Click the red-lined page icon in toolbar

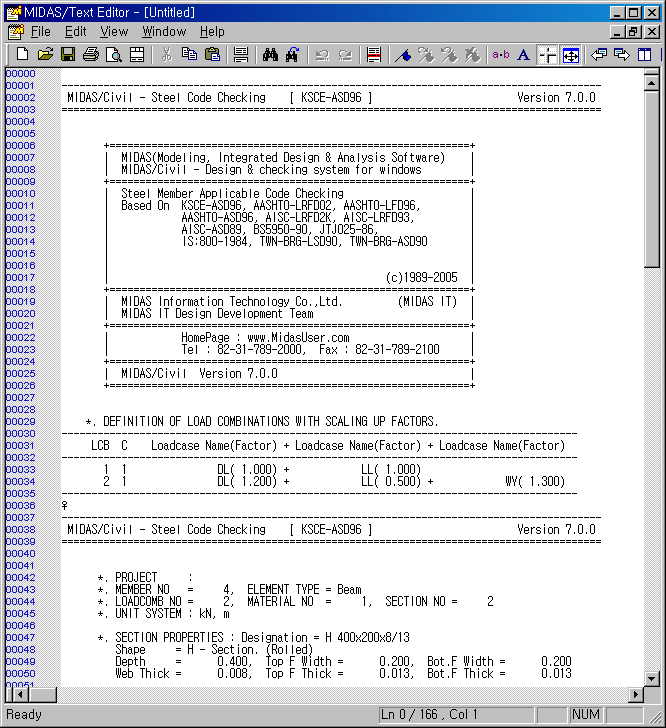pos(374,55)
